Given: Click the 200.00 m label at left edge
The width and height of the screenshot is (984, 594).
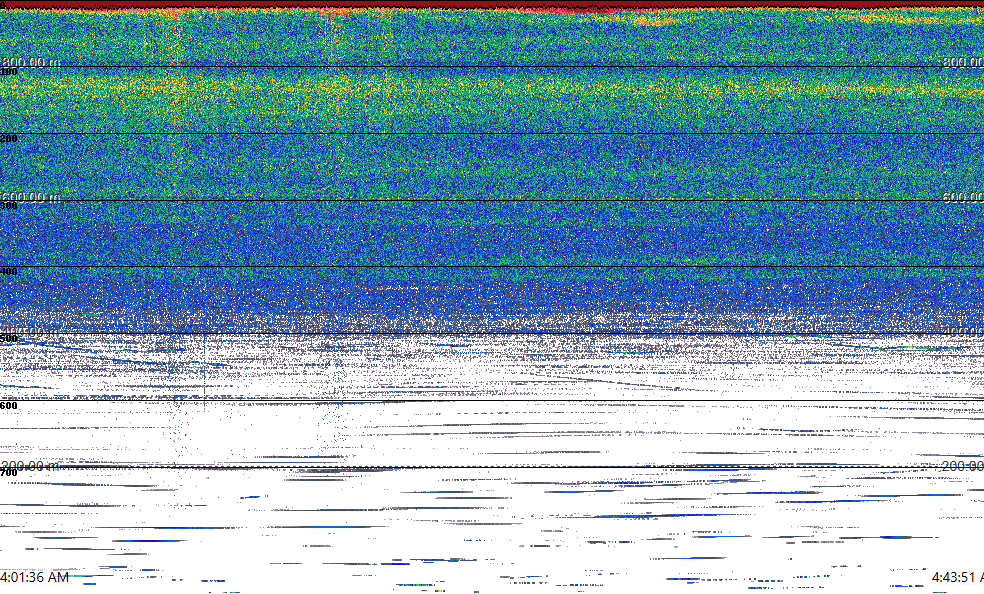Looking at the screenshot, I should coord(31,466).
